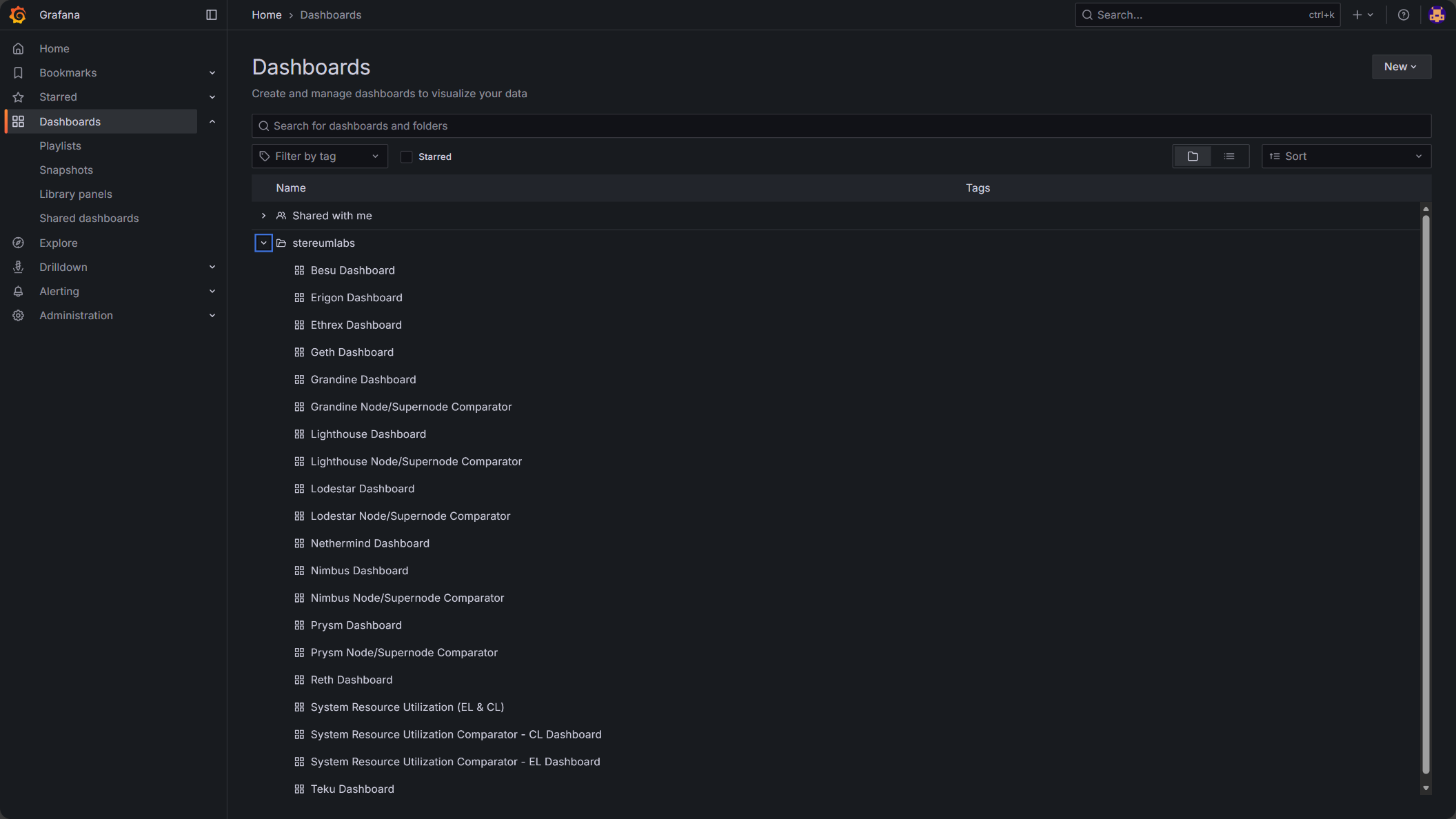Click the Bookmarks icon in sidebar
1456x819 pixels.
coord(19,72)
